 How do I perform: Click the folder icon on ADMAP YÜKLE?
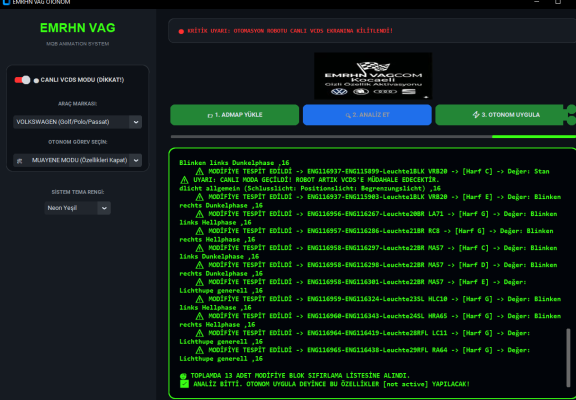click(210, 116)
